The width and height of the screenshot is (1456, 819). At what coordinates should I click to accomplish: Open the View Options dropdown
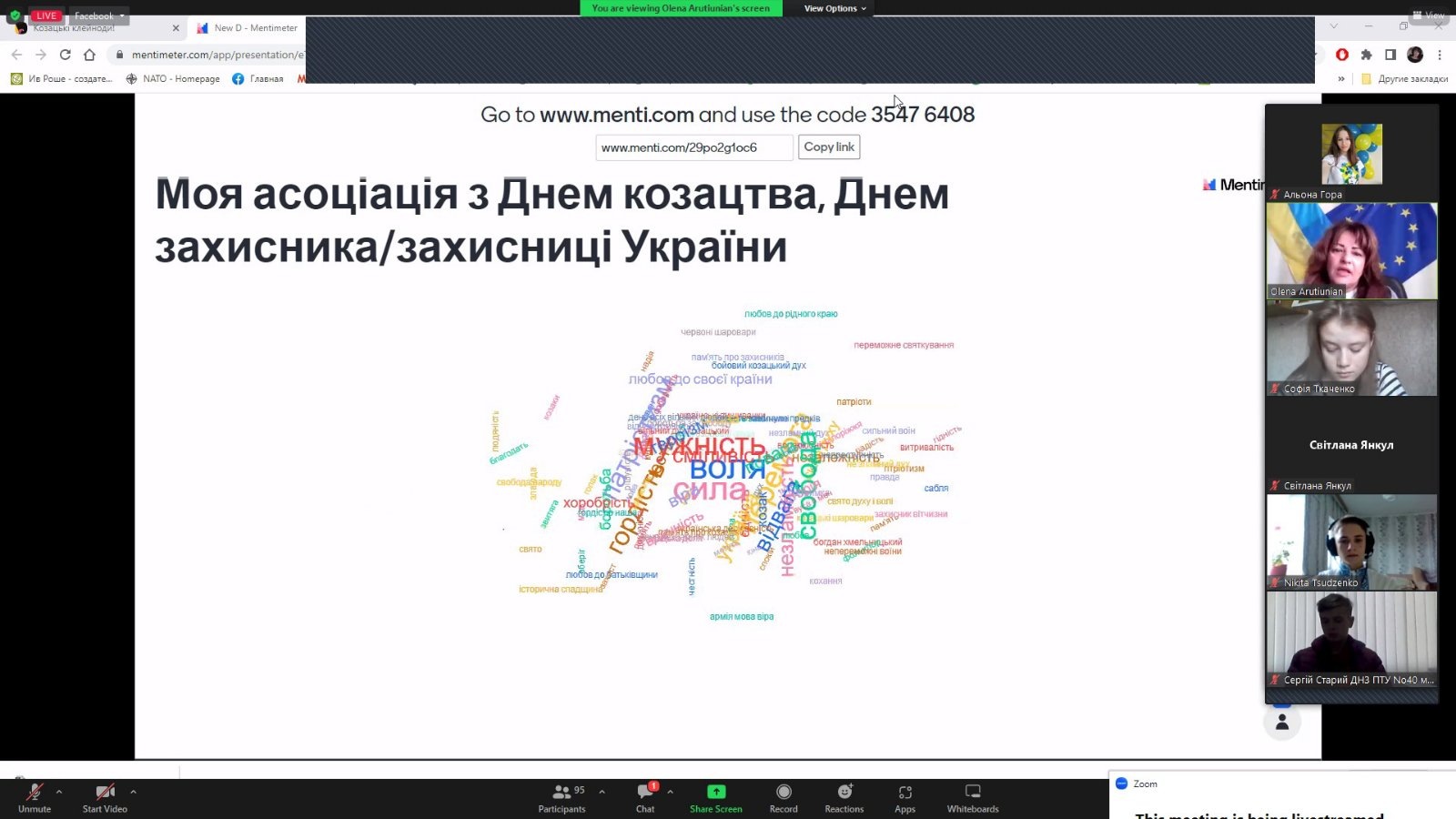point(834,8)
